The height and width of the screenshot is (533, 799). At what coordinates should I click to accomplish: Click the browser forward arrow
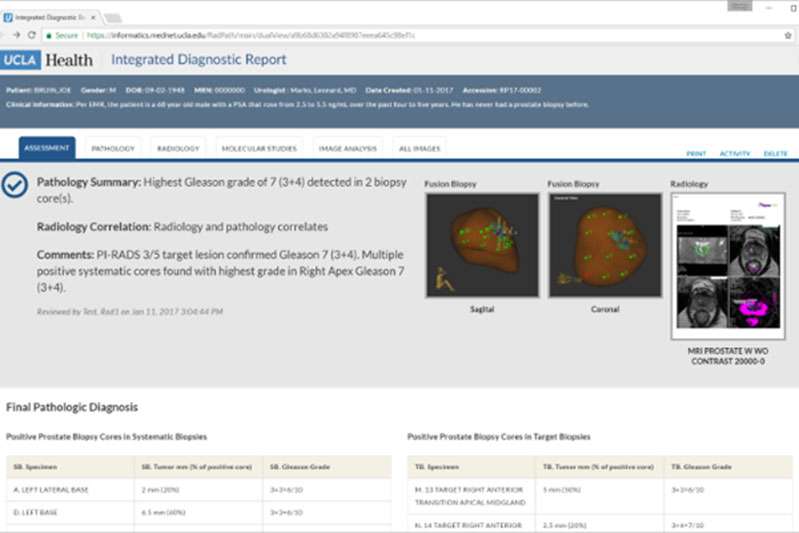pyautogui.click(x=18, y=35)
